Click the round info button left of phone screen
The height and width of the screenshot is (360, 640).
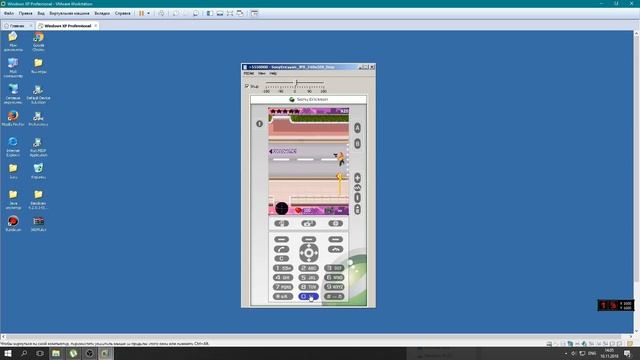pos(259,124)
